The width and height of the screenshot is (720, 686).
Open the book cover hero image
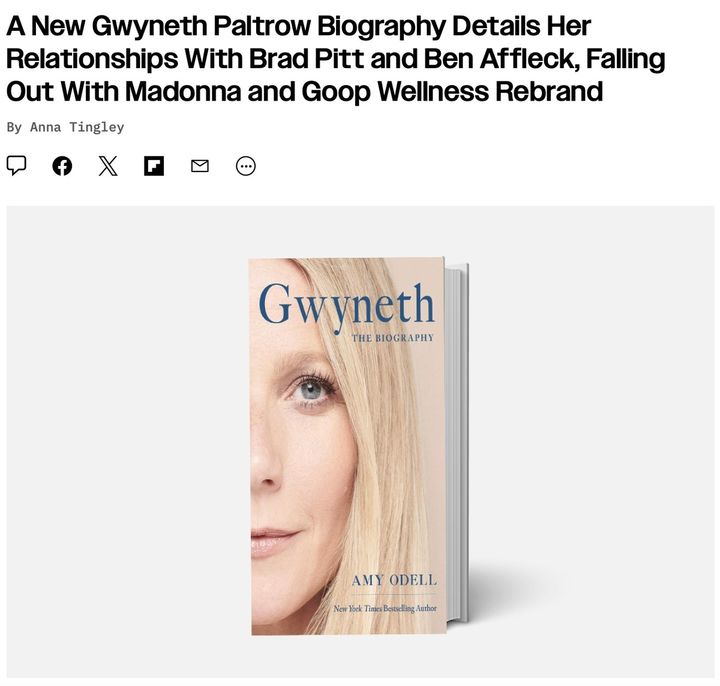[x=360, y=441]
